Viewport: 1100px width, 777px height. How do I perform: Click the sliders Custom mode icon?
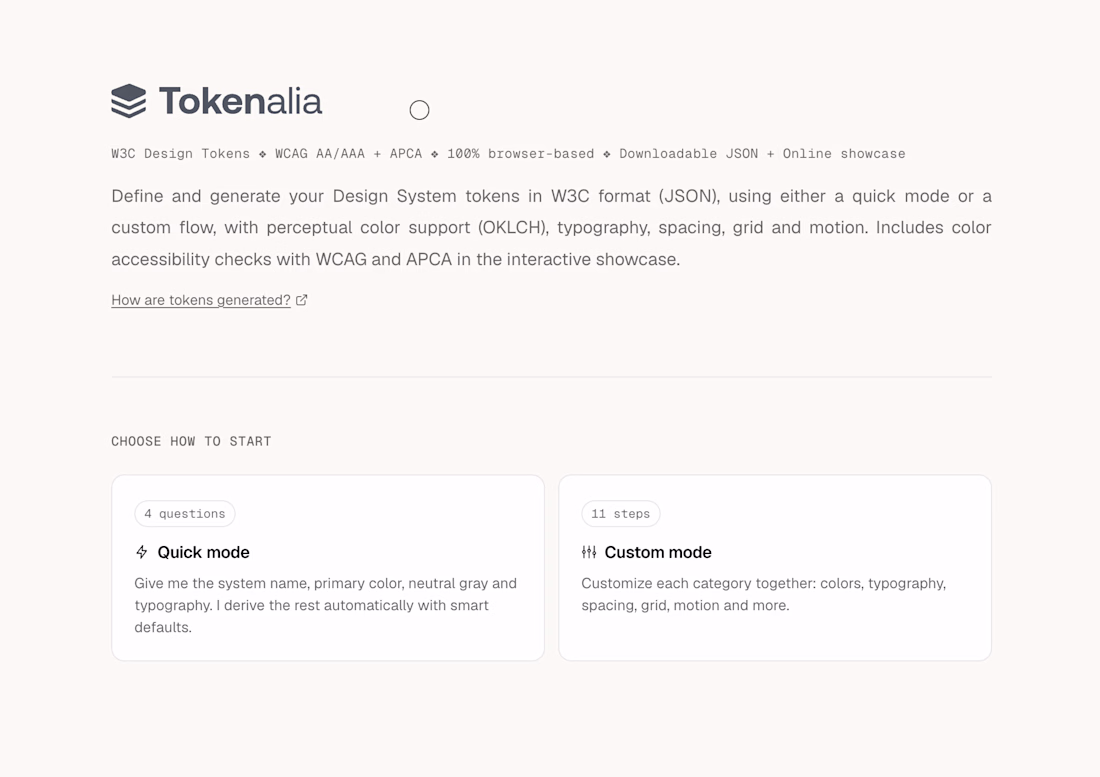pyautogui.click(x=589, y=553)
